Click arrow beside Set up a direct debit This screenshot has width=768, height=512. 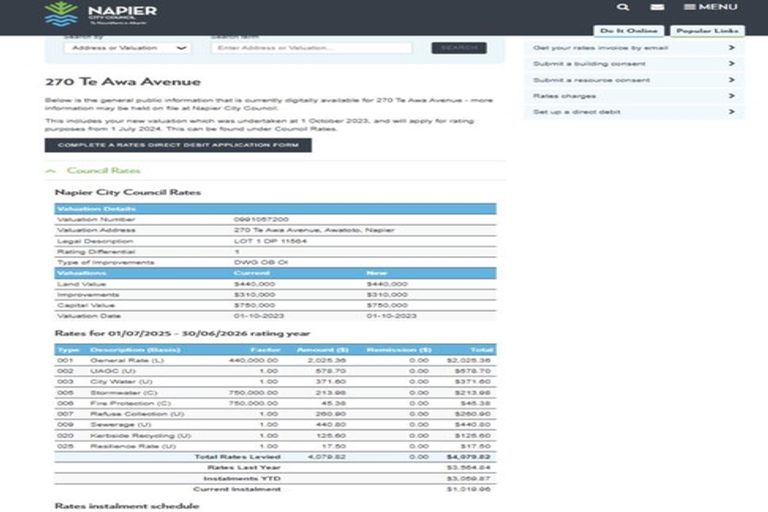coord(732,112)
